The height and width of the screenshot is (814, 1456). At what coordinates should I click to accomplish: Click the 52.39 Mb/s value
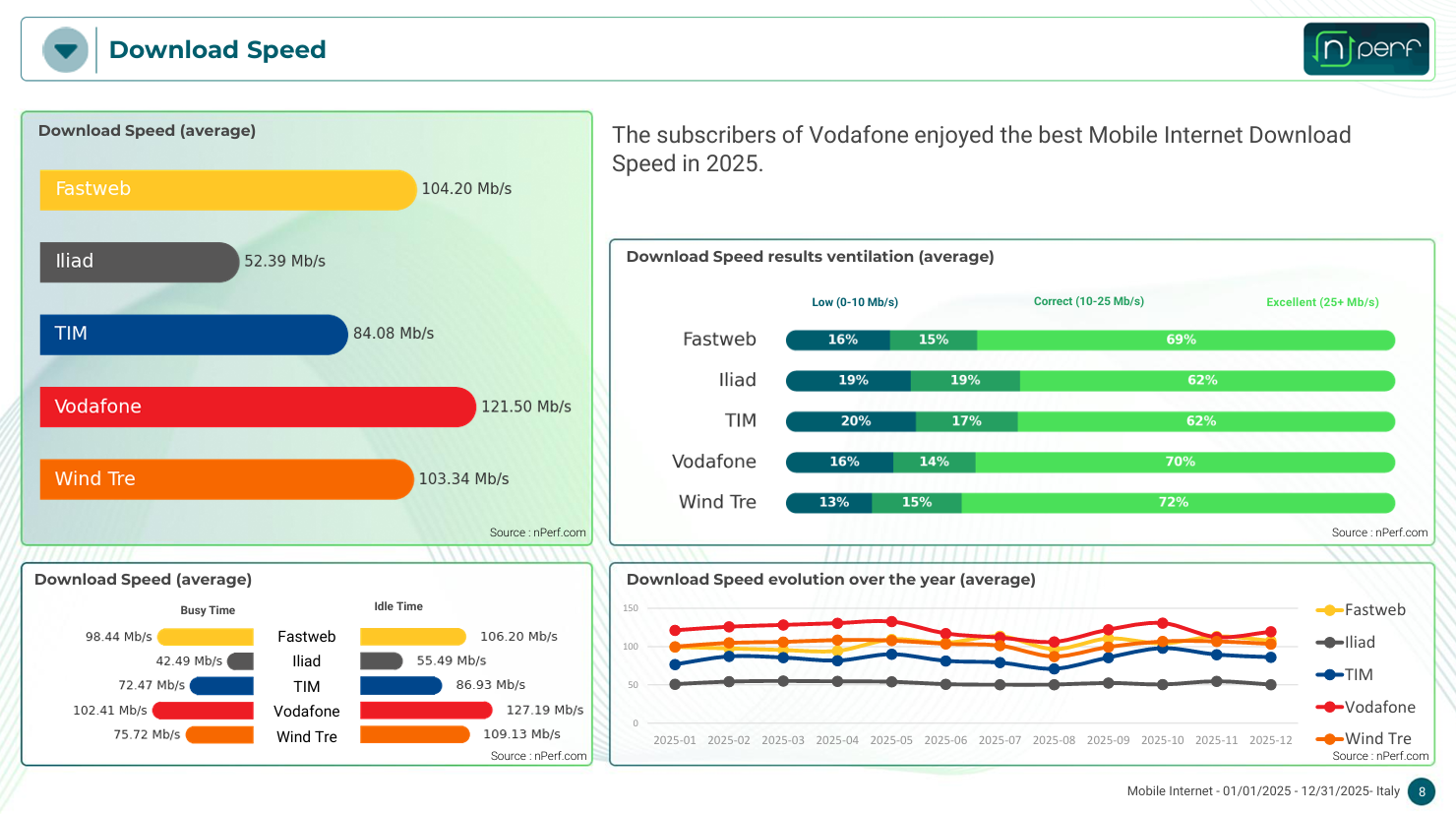tap(284, 261)
